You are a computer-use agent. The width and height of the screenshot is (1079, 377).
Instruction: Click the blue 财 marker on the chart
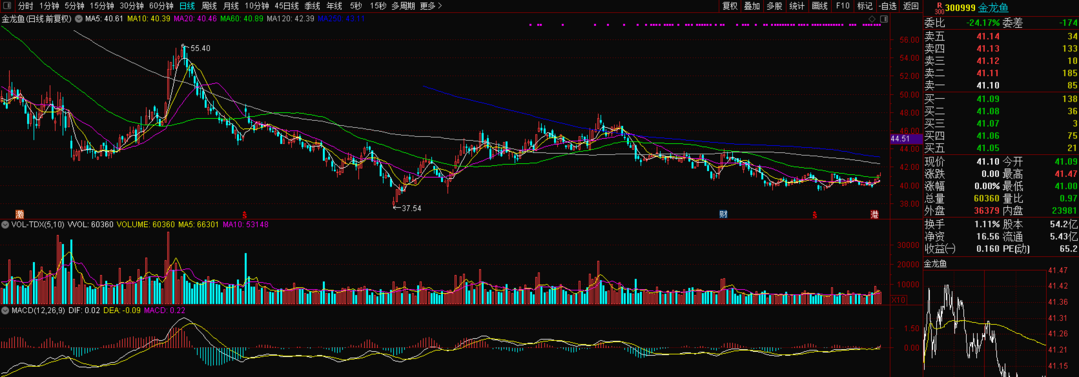[x=723, y=214]
